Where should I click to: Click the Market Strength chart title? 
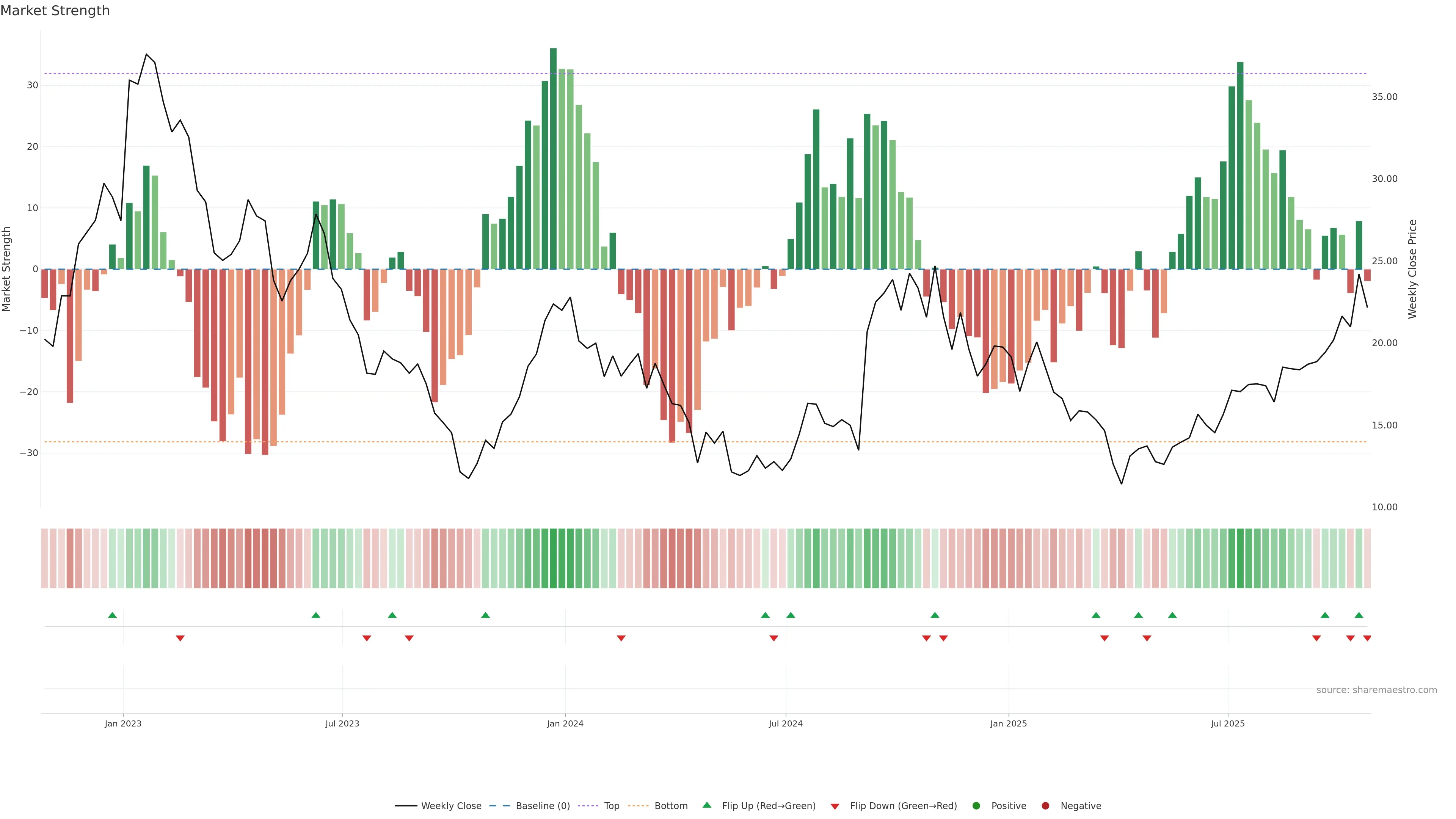pos(55,11)
